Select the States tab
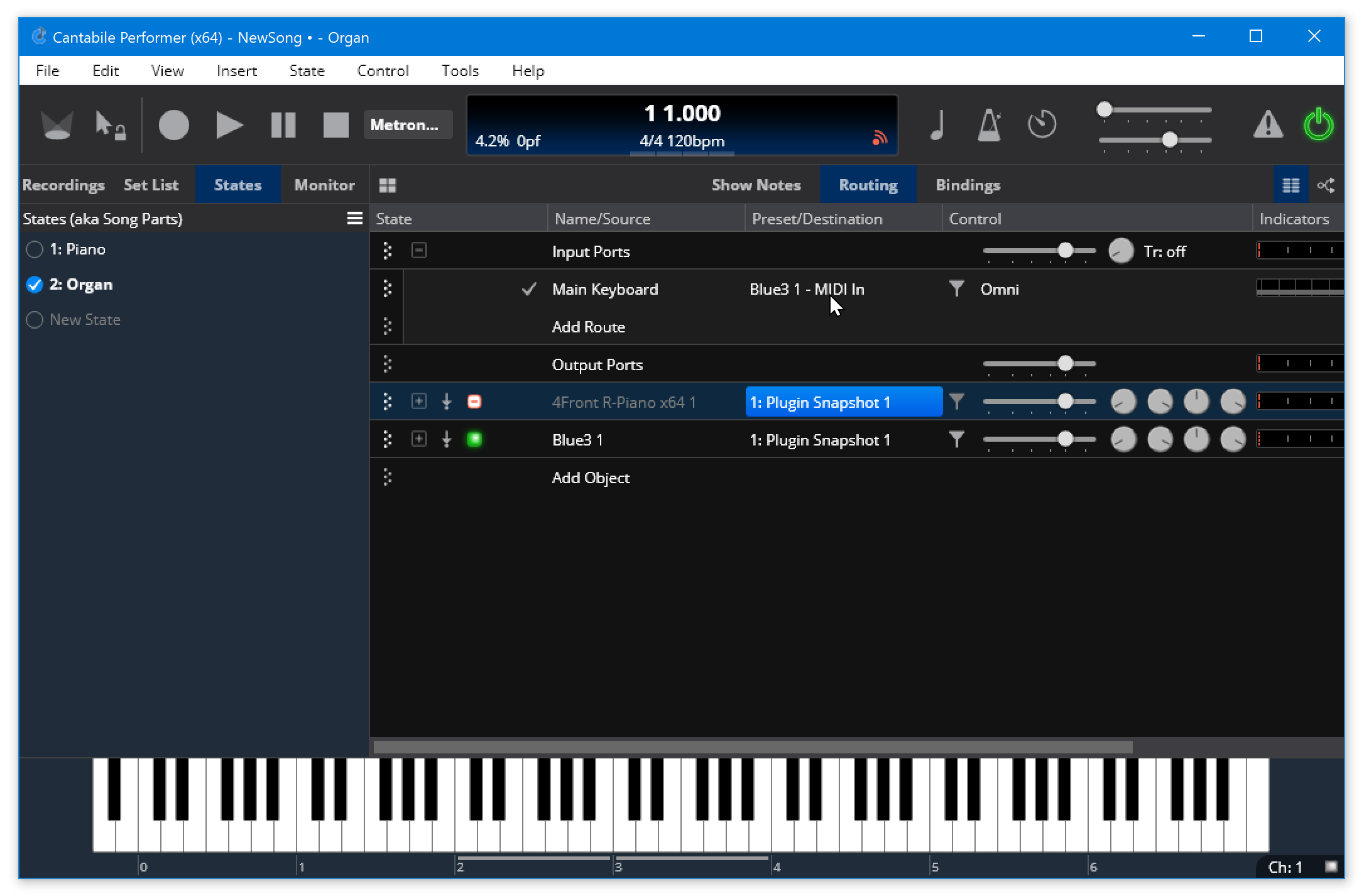The height and width of the screenshot is (896, 1364). (237, 185)
